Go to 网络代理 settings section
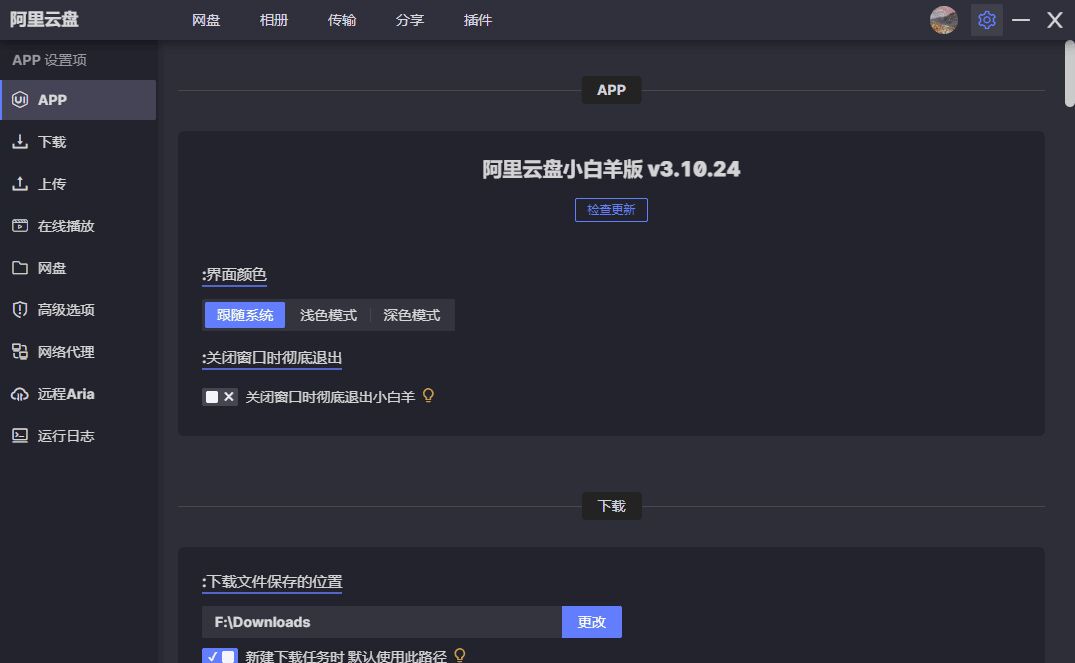 78,352
